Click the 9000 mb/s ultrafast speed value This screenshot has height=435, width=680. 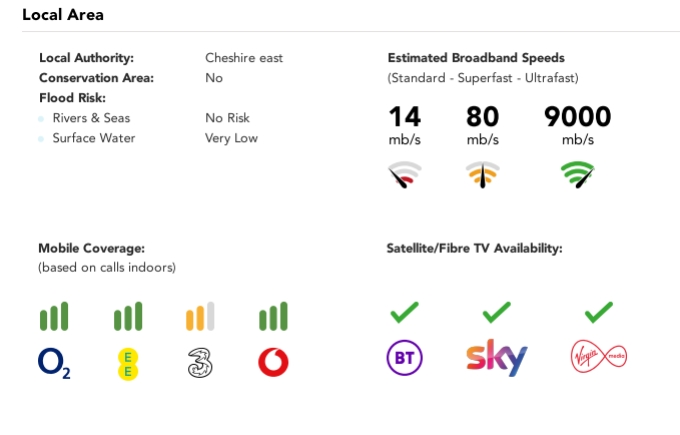point(577,117)
